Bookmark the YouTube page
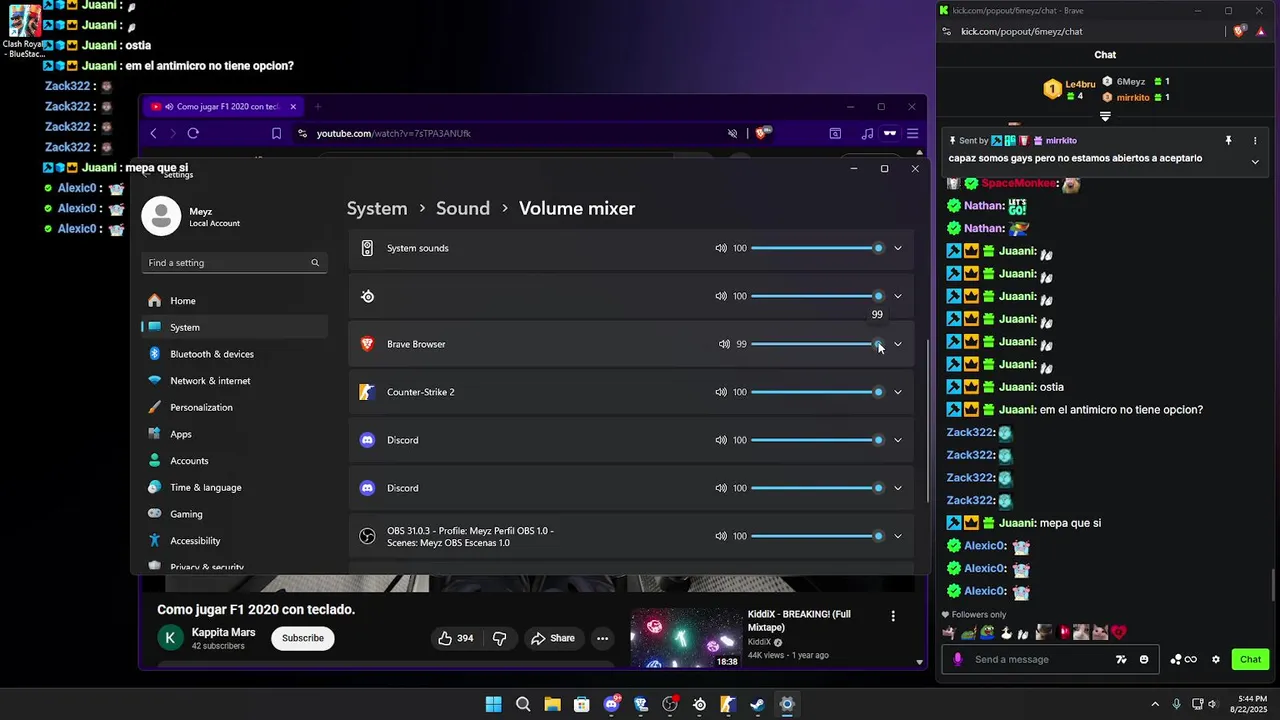 [x=277, y=133]
